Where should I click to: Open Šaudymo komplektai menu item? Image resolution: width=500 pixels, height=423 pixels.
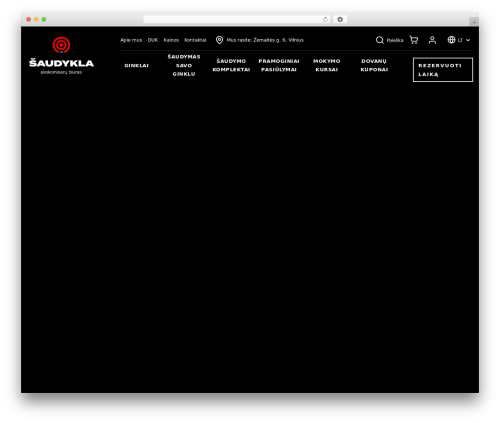coord(231,65)
